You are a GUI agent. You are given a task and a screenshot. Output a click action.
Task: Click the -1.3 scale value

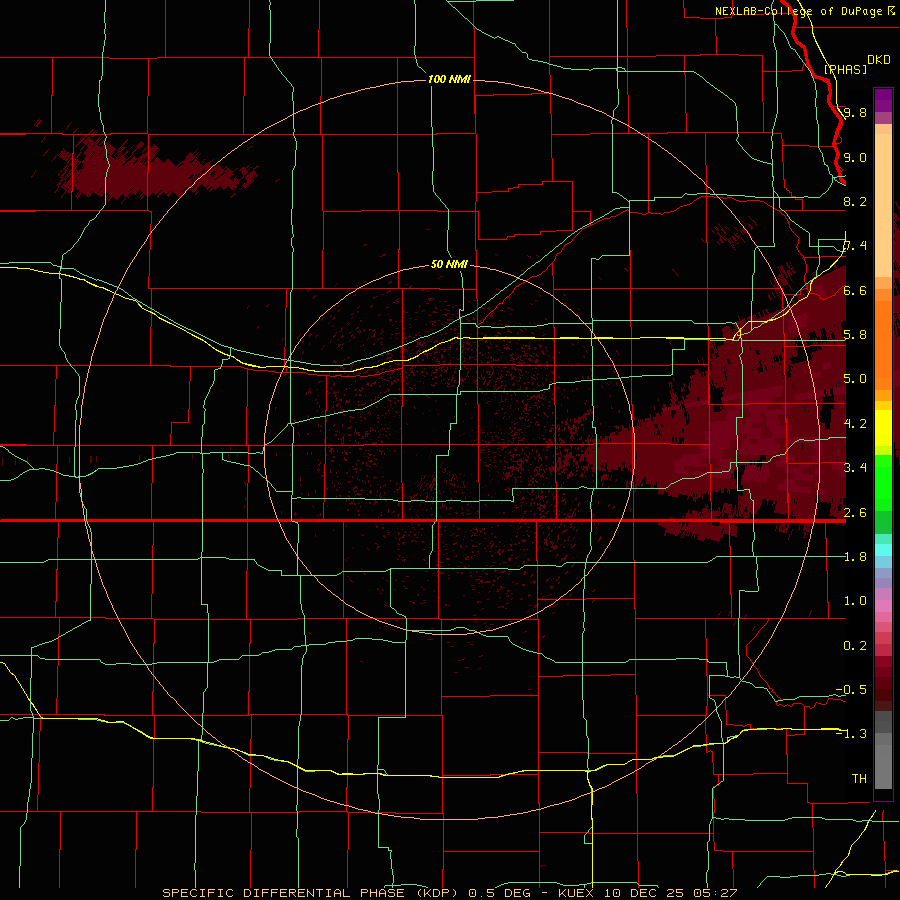click(x=851, y=734)
